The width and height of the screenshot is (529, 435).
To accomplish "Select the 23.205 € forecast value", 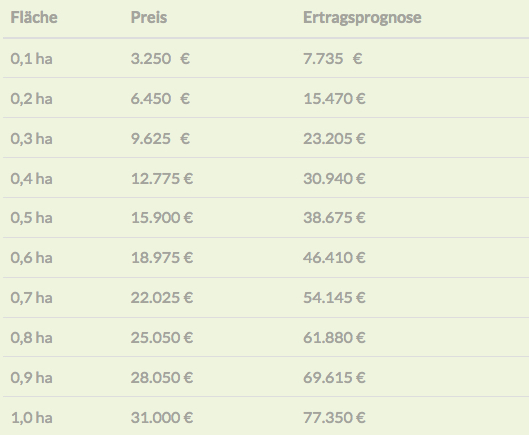I will (334, 138).
